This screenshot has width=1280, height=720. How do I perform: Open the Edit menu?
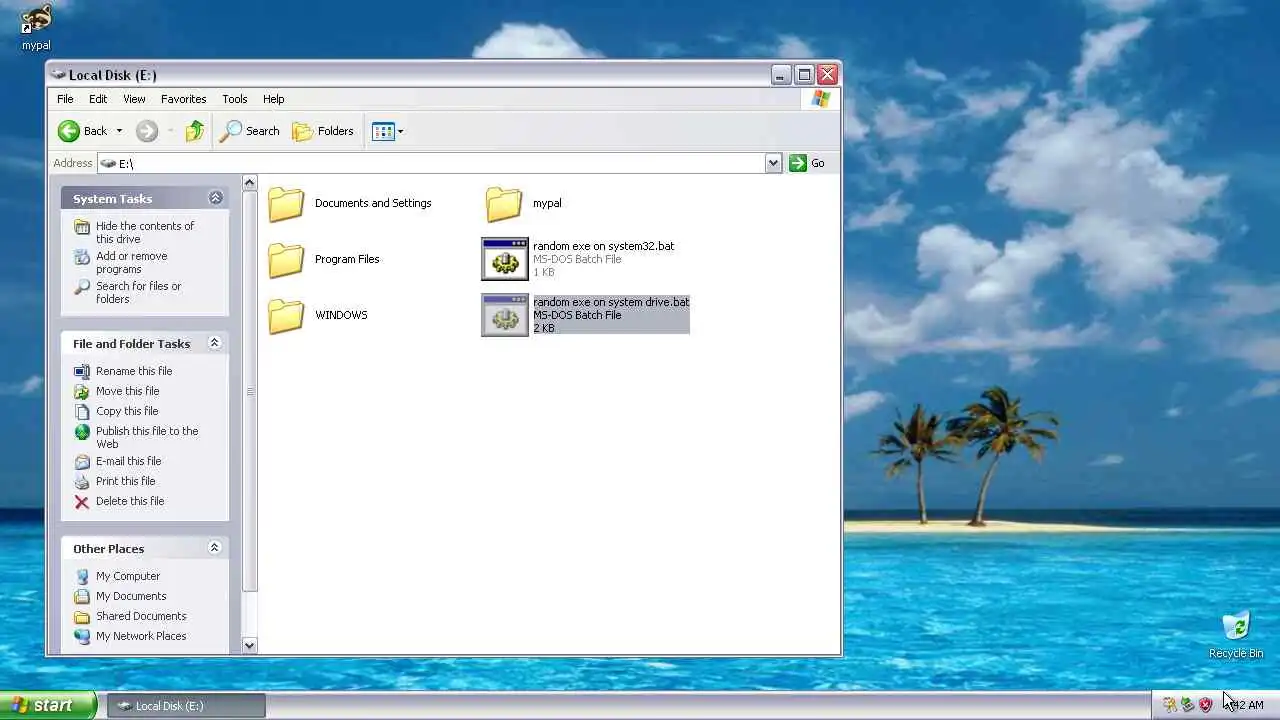tap(98, 99)
